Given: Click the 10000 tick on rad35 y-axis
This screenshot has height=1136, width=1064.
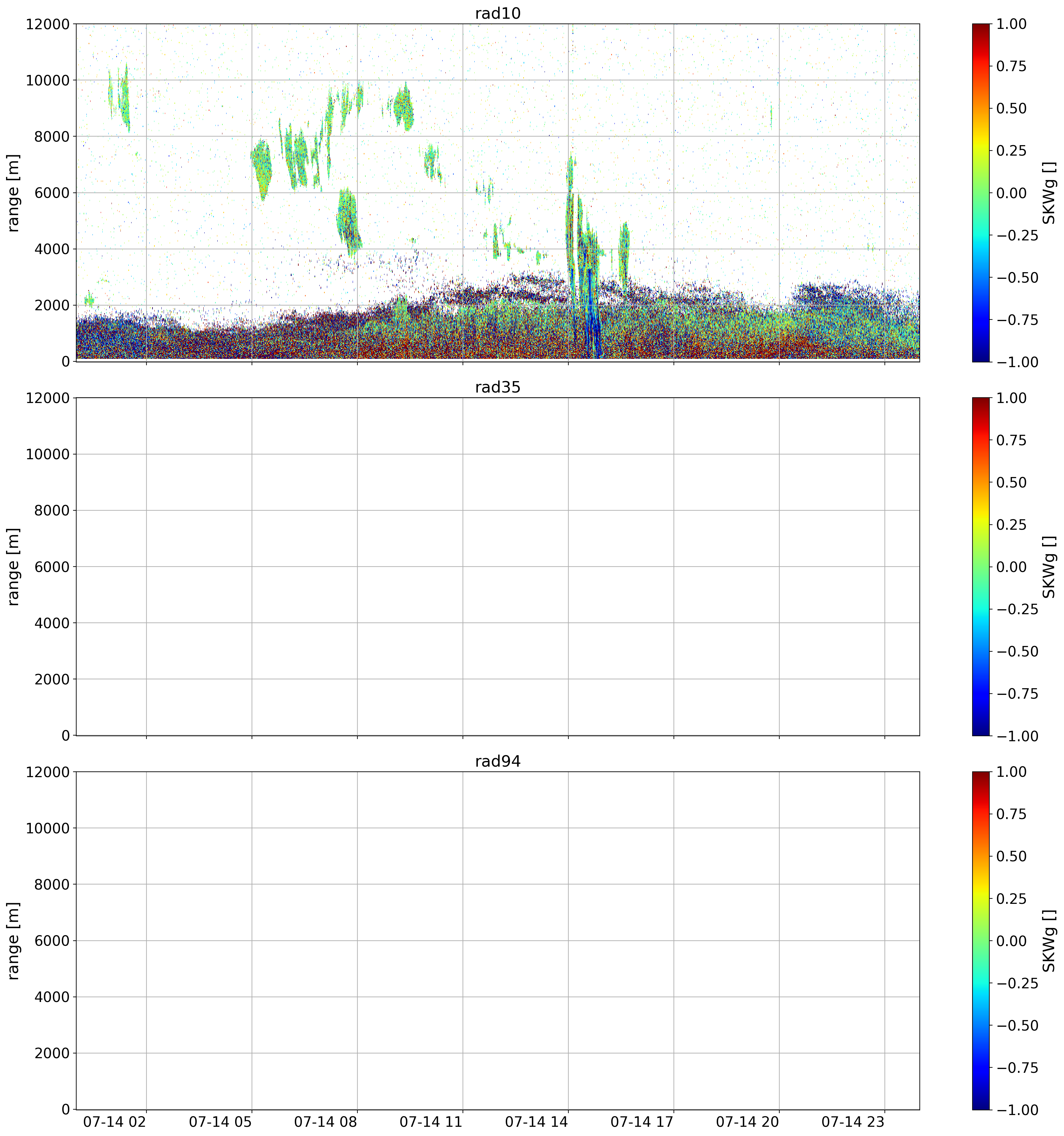Looking at the screenshot, I should tap(47, 454).
